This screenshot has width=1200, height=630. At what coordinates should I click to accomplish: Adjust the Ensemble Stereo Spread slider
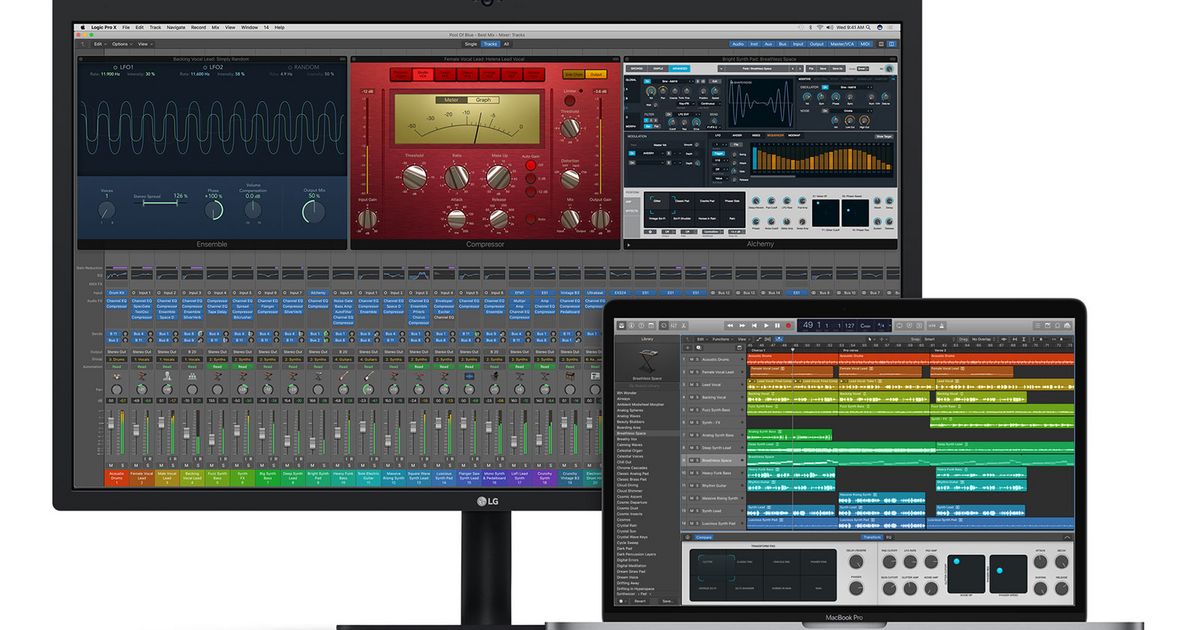pyautogui.click(x=160, y=204)
